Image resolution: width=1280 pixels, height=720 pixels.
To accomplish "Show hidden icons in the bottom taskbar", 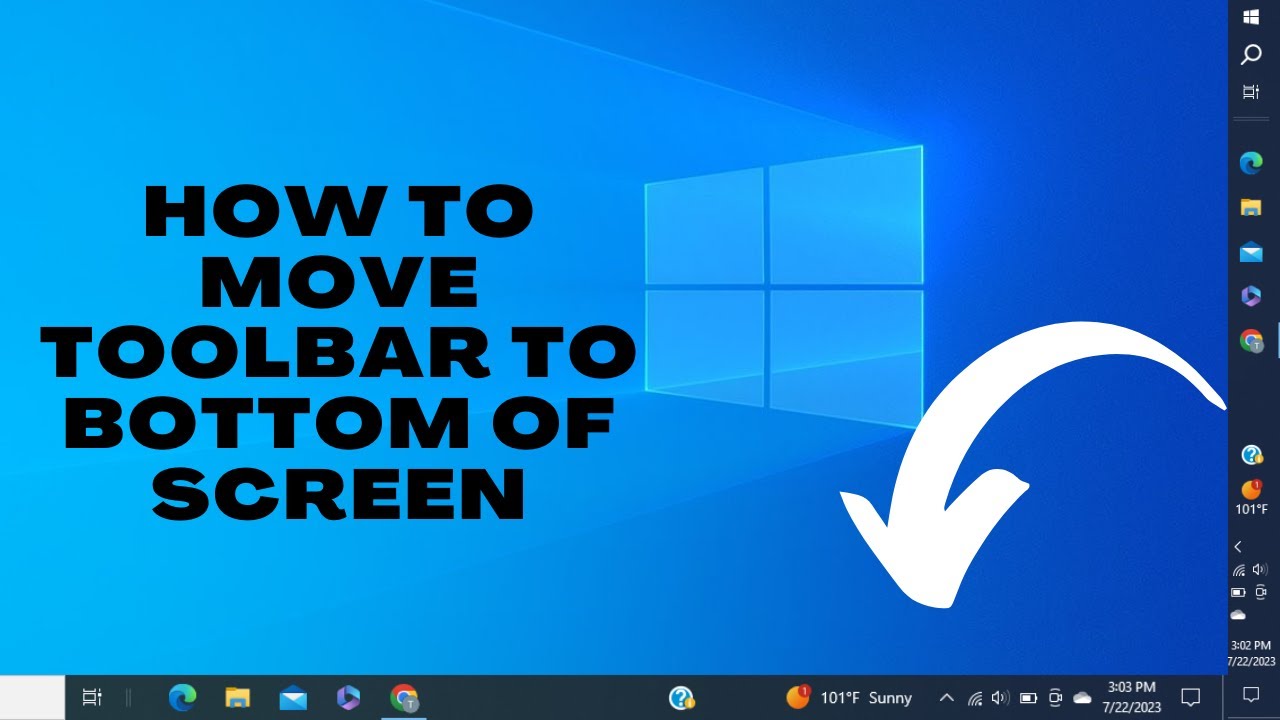I will 946,698.
